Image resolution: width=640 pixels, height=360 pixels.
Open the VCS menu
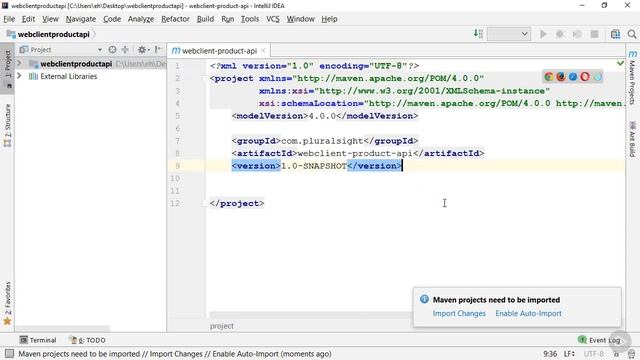pyautogui.click(x=273, y=19)
